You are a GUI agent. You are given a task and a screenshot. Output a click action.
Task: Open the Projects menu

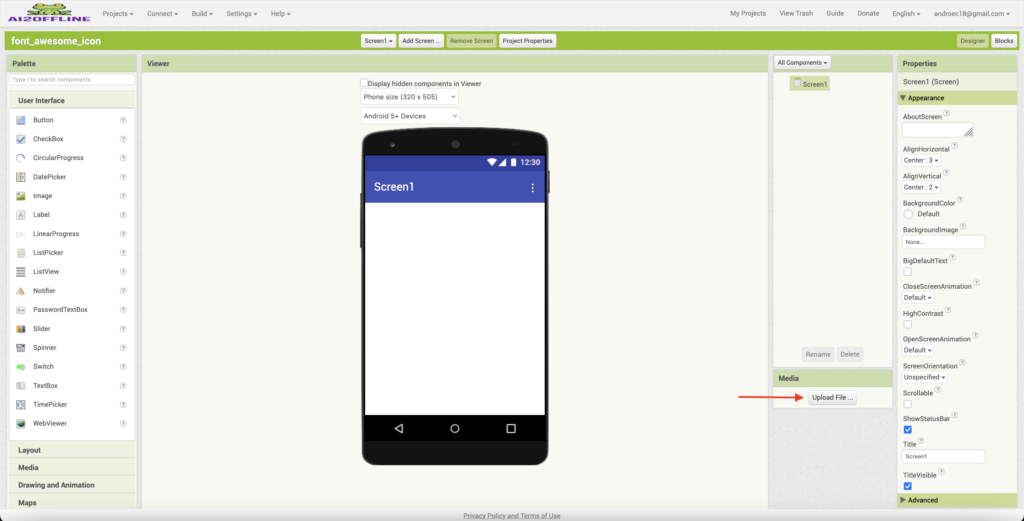[118, 14]
